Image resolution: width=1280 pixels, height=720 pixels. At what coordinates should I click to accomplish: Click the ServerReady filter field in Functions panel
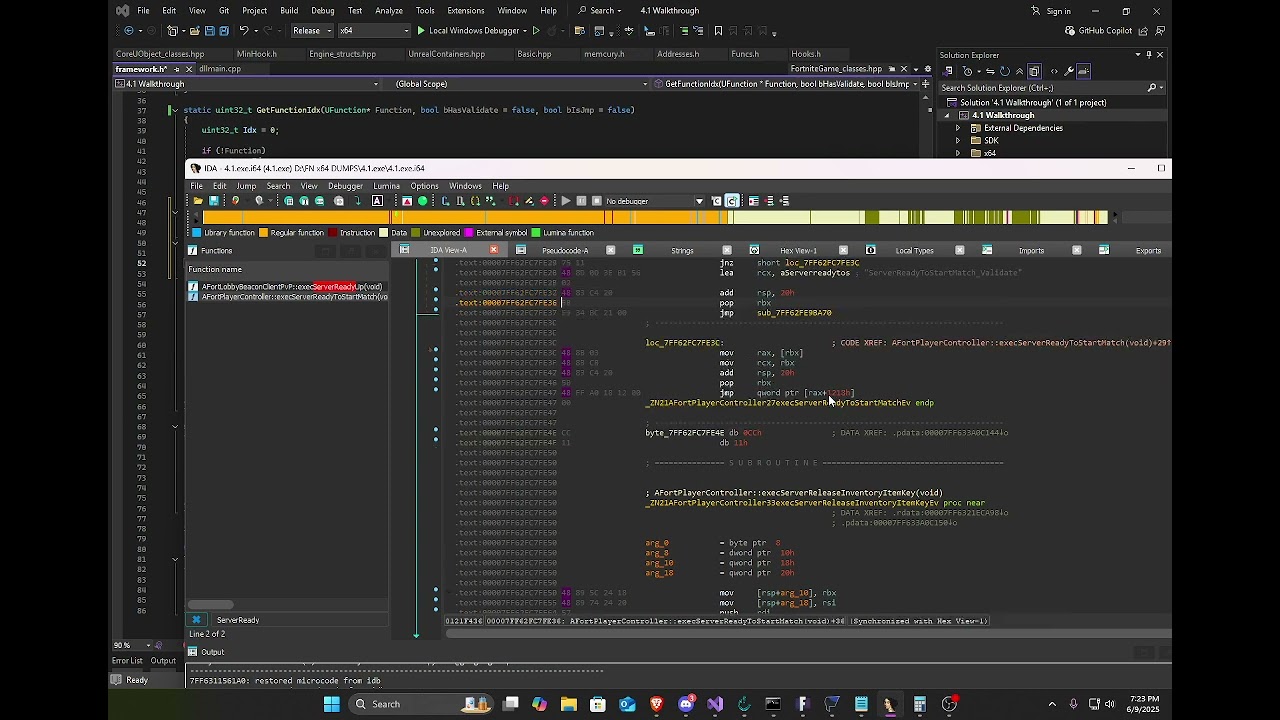300,620
